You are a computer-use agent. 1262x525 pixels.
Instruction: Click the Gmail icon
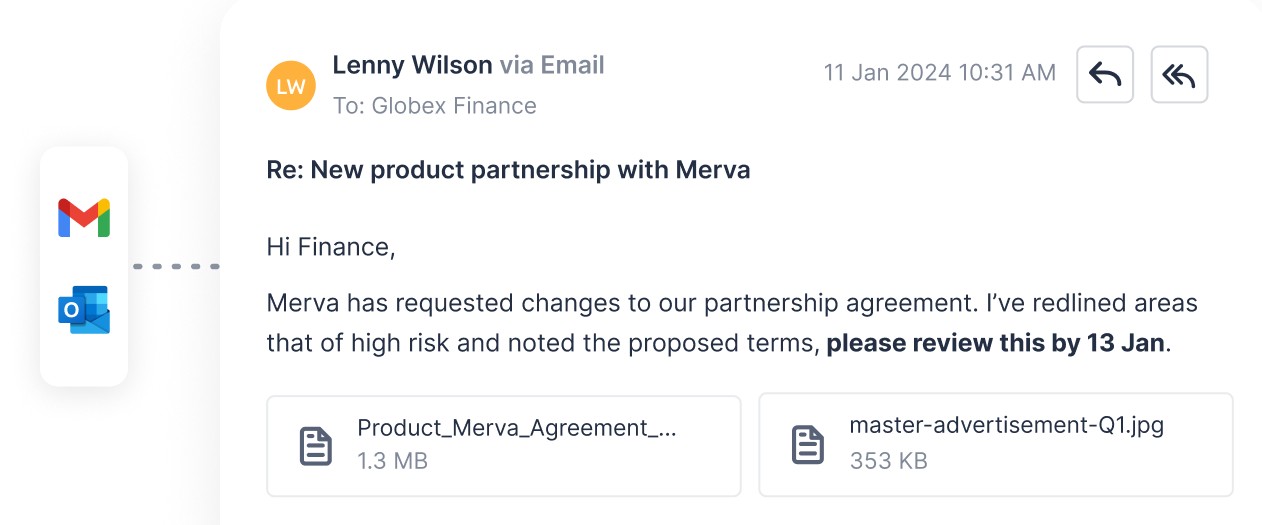(x=84, y=217)
